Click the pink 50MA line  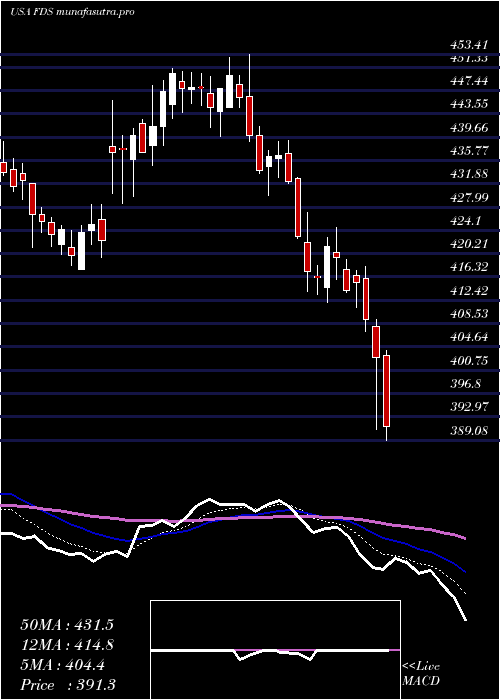[x=232, y=518]
